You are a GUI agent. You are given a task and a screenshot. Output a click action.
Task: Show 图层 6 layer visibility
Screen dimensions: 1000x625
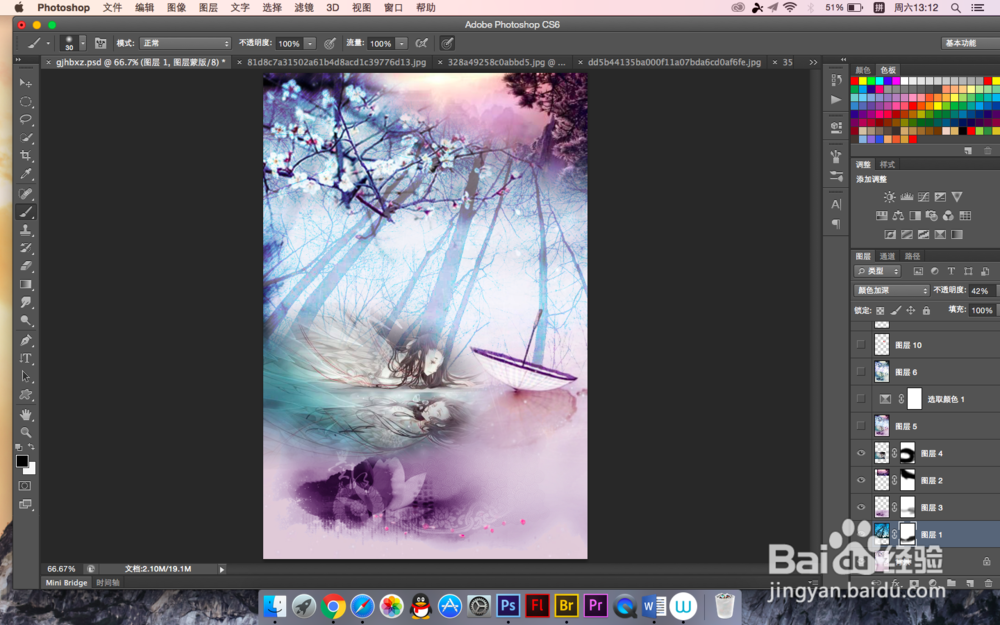pos(861,372)
